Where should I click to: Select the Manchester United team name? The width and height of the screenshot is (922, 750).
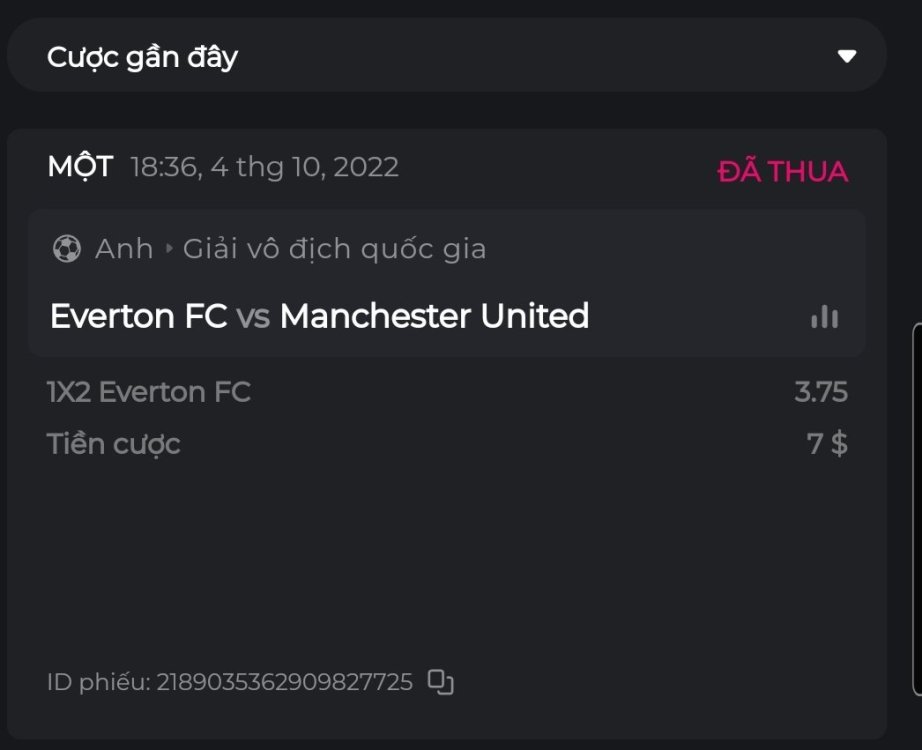pos(434,316)
